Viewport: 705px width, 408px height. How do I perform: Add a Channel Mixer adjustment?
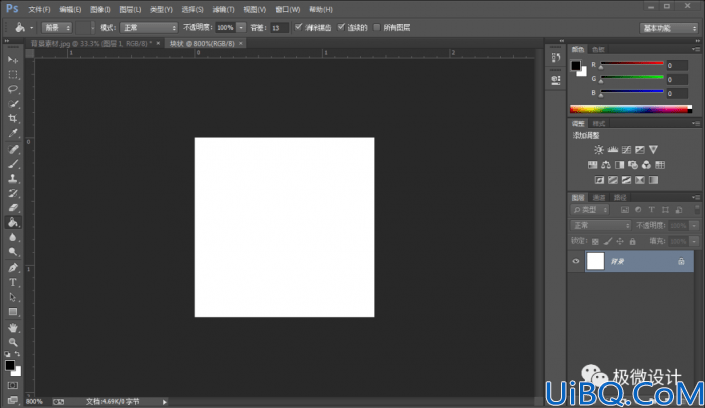pos(647,165)
